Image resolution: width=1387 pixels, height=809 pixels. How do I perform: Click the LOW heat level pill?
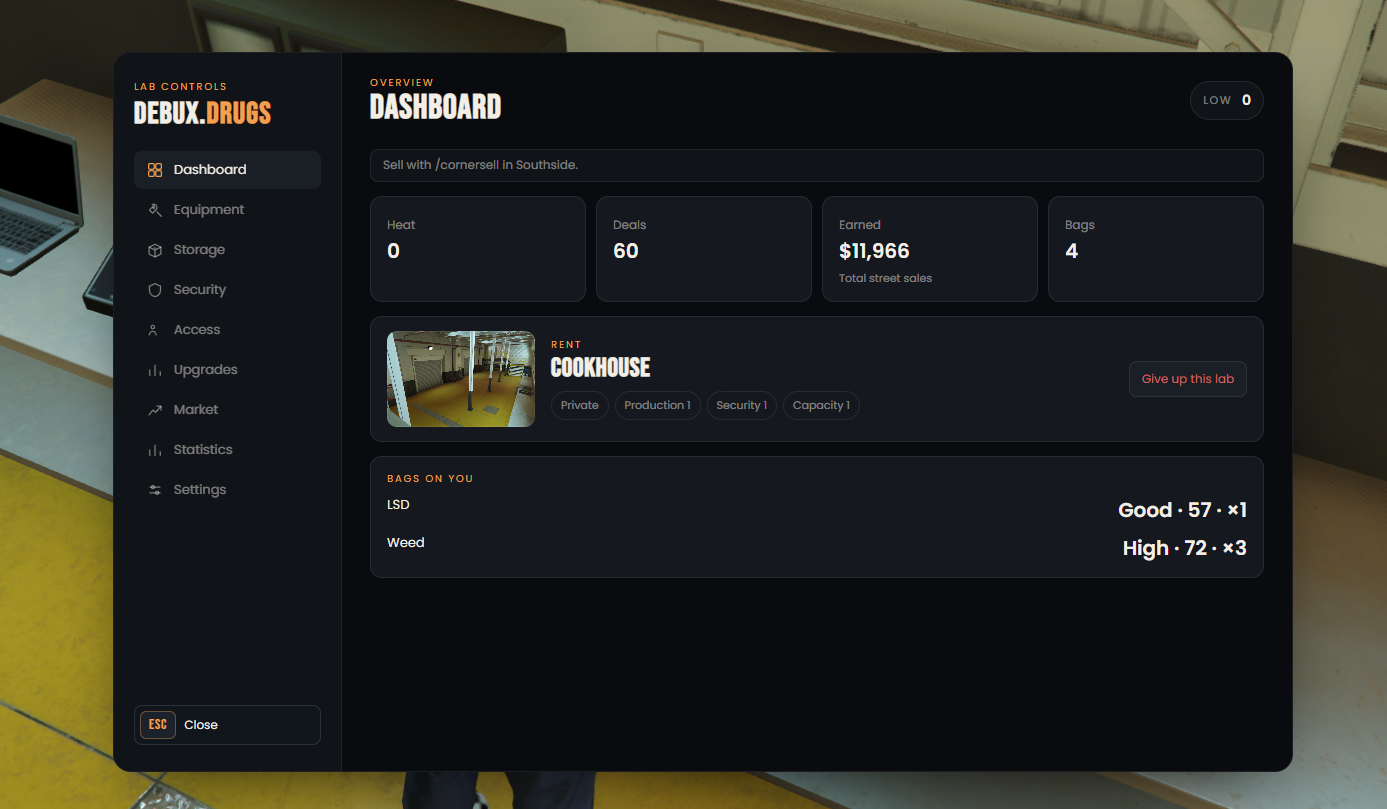coord(1227,100)
